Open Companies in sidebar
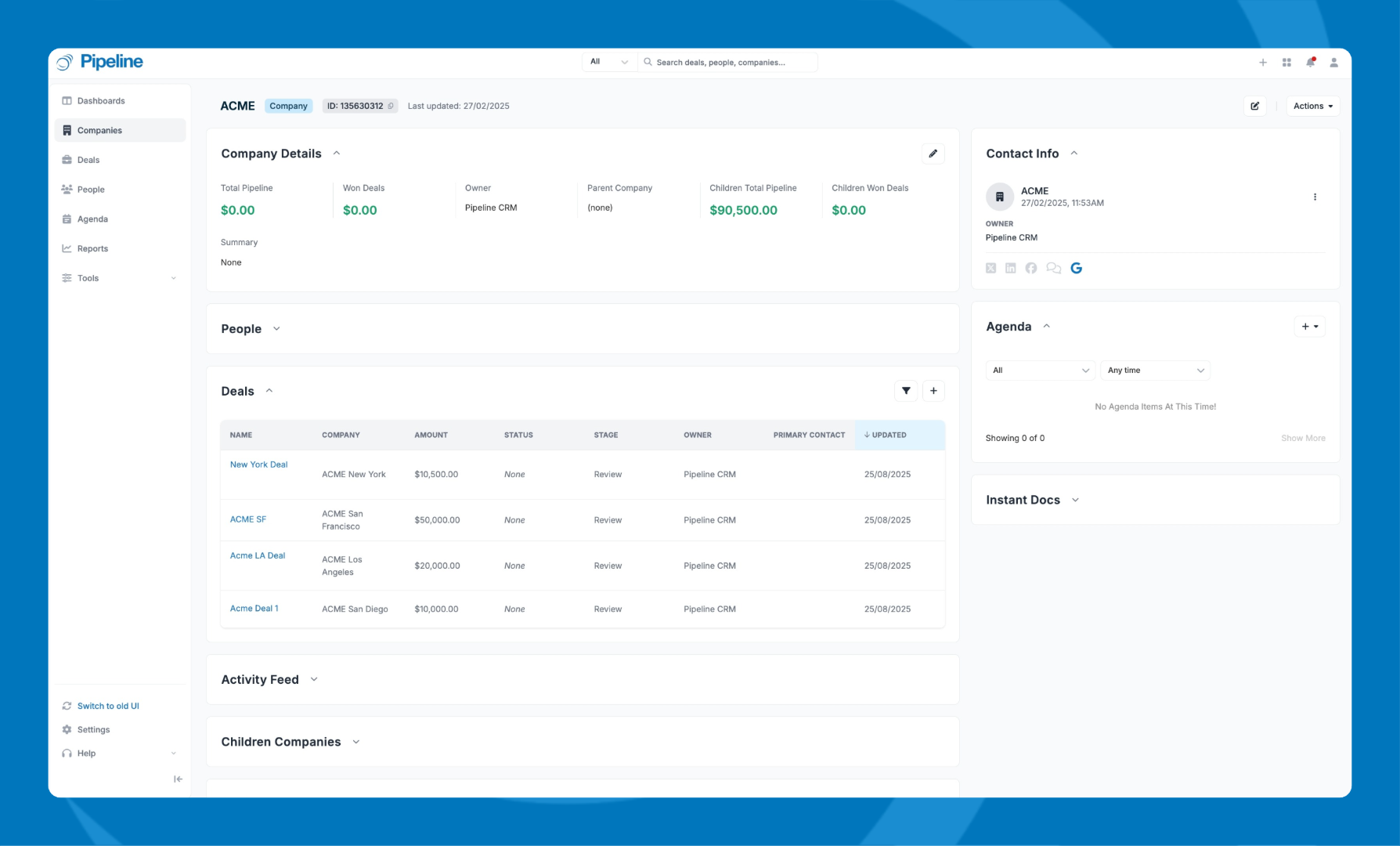 coord(120,131)
